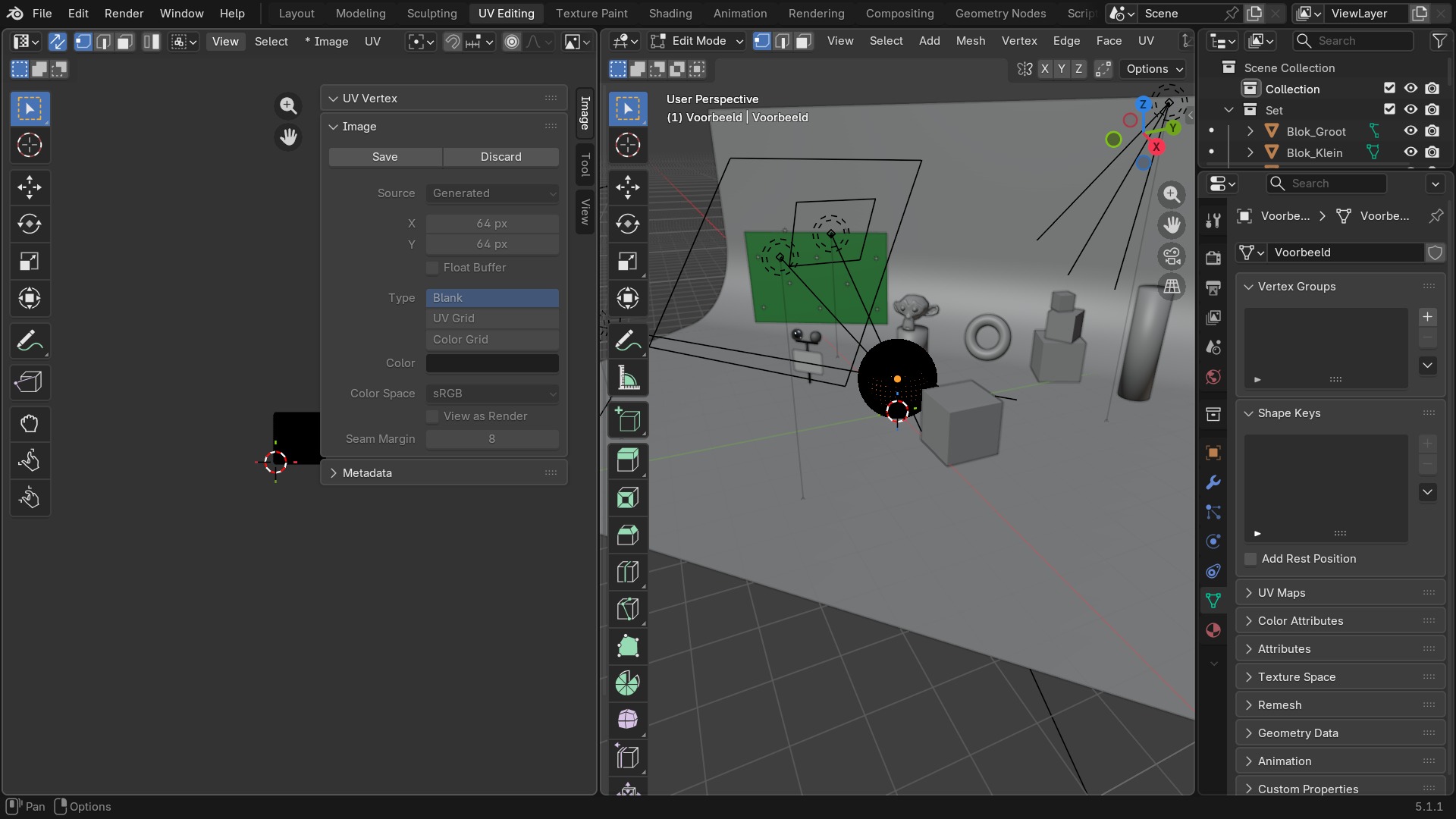Screen dimensions: 1456x819
Task: Adjust the Seam Margin value field
Action: tap(492, 439)
